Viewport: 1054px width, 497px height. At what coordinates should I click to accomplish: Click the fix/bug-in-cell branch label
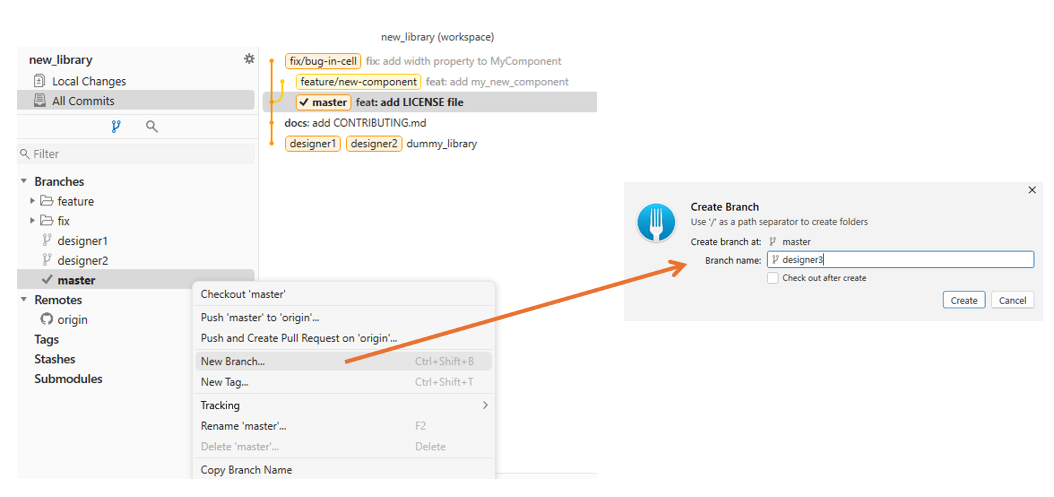(323, 61)
